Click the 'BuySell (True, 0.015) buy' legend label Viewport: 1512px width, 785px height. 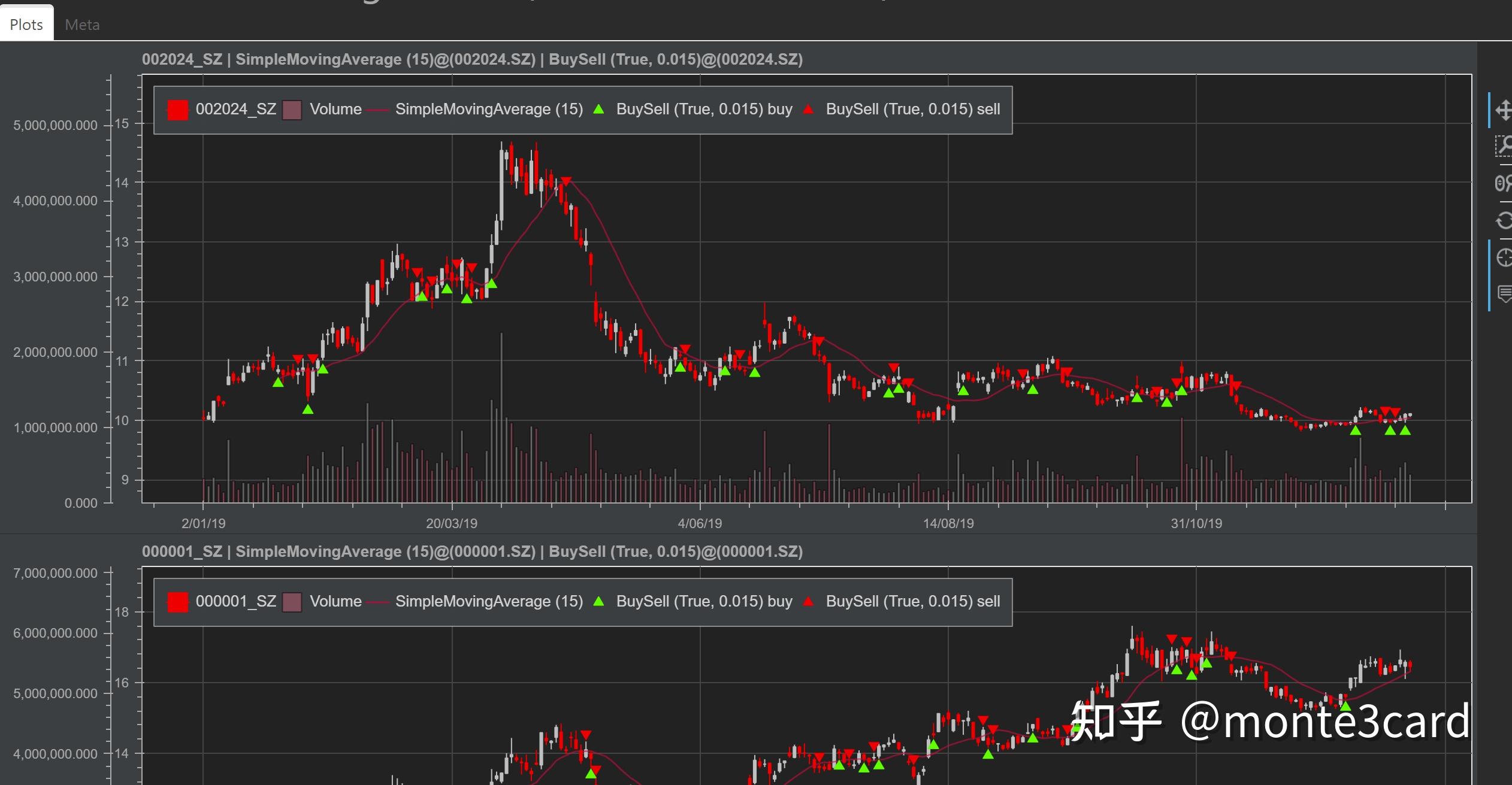pos(703,109)
